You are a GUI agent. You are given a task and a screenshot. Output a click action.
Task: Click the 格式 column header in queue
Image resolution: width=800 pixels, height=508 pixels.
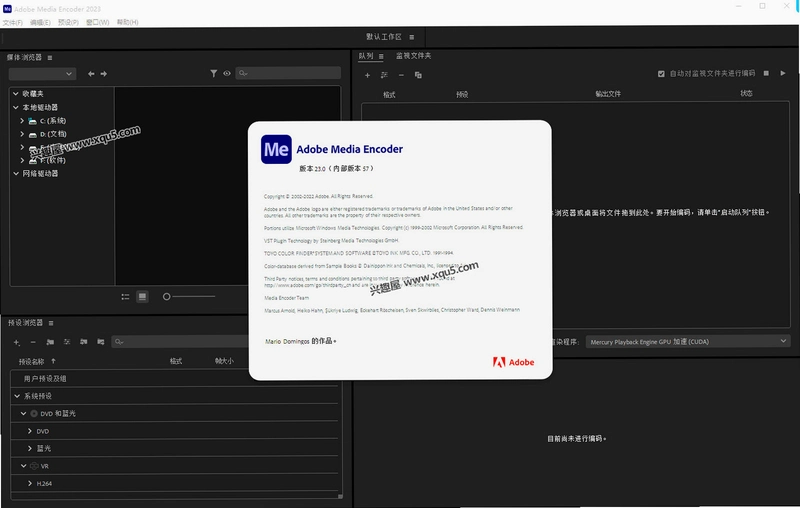(x=389, y=95)
